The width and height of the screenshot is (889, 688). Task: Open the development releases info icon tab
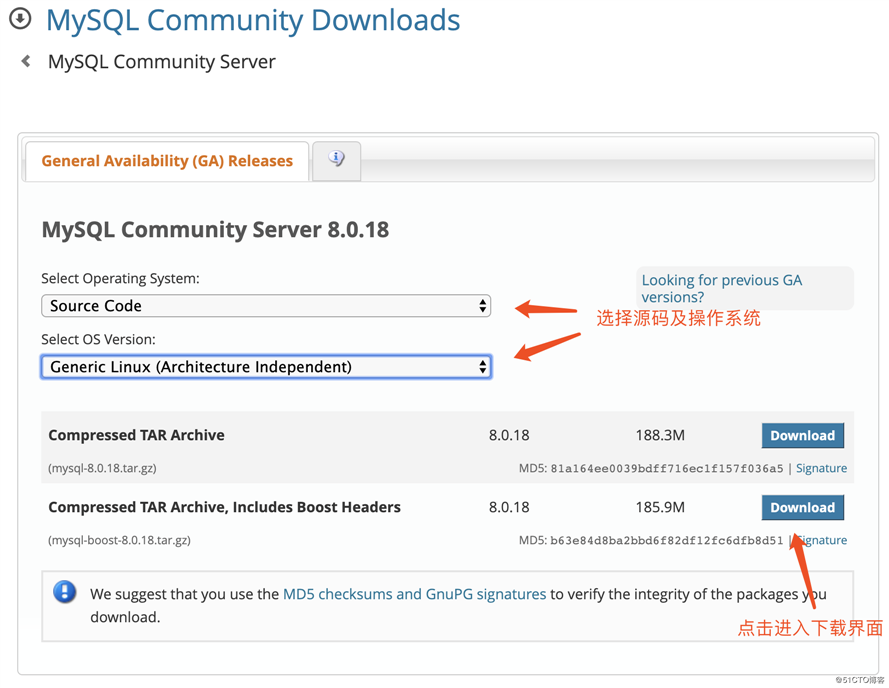pyautogui.click(x=336, y=160)
